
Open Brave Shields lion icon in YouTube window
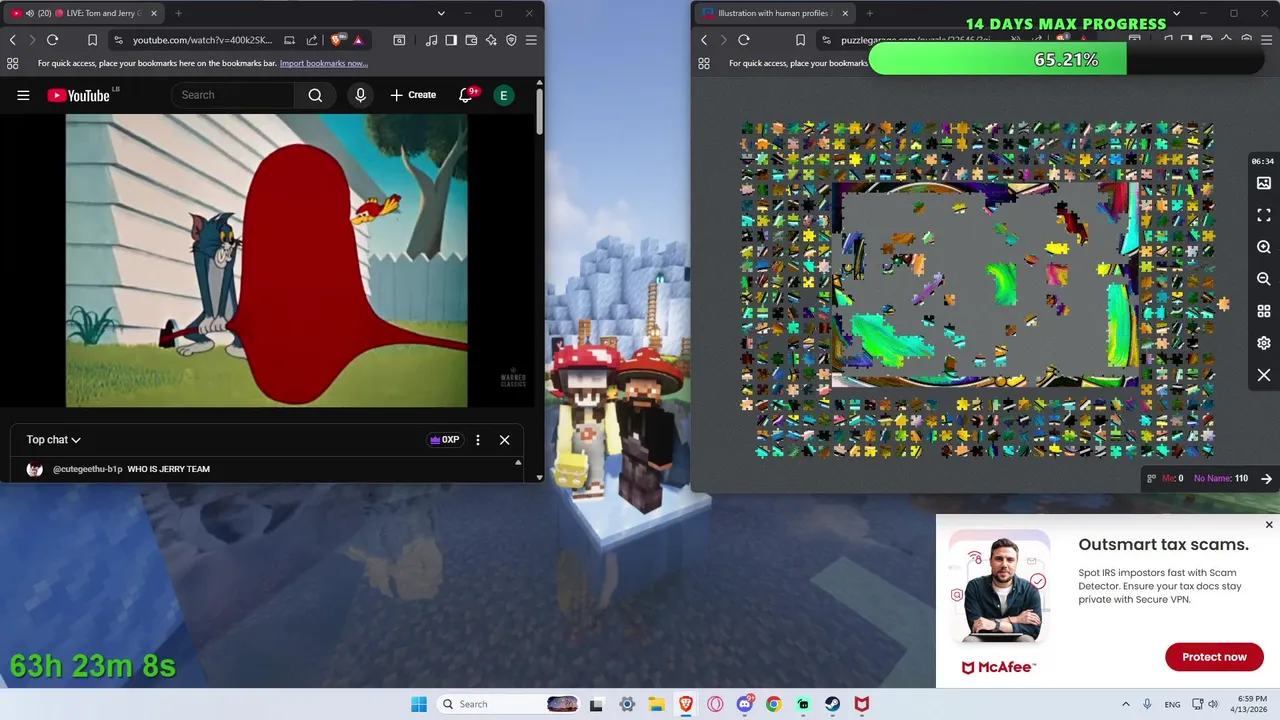(337, 40)
